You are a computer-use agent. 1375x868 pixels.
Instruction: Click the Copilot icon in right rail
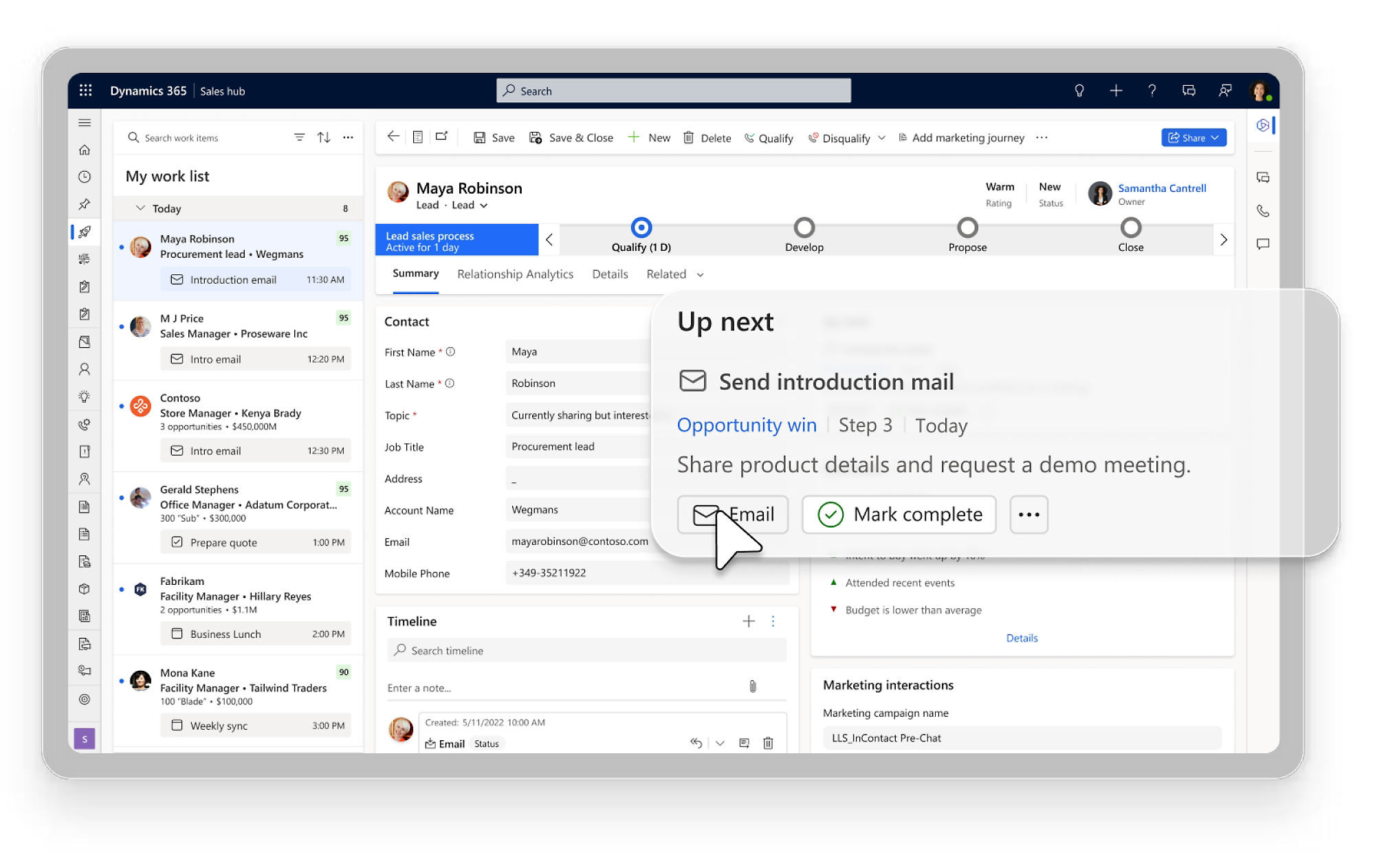point(1263,125)
